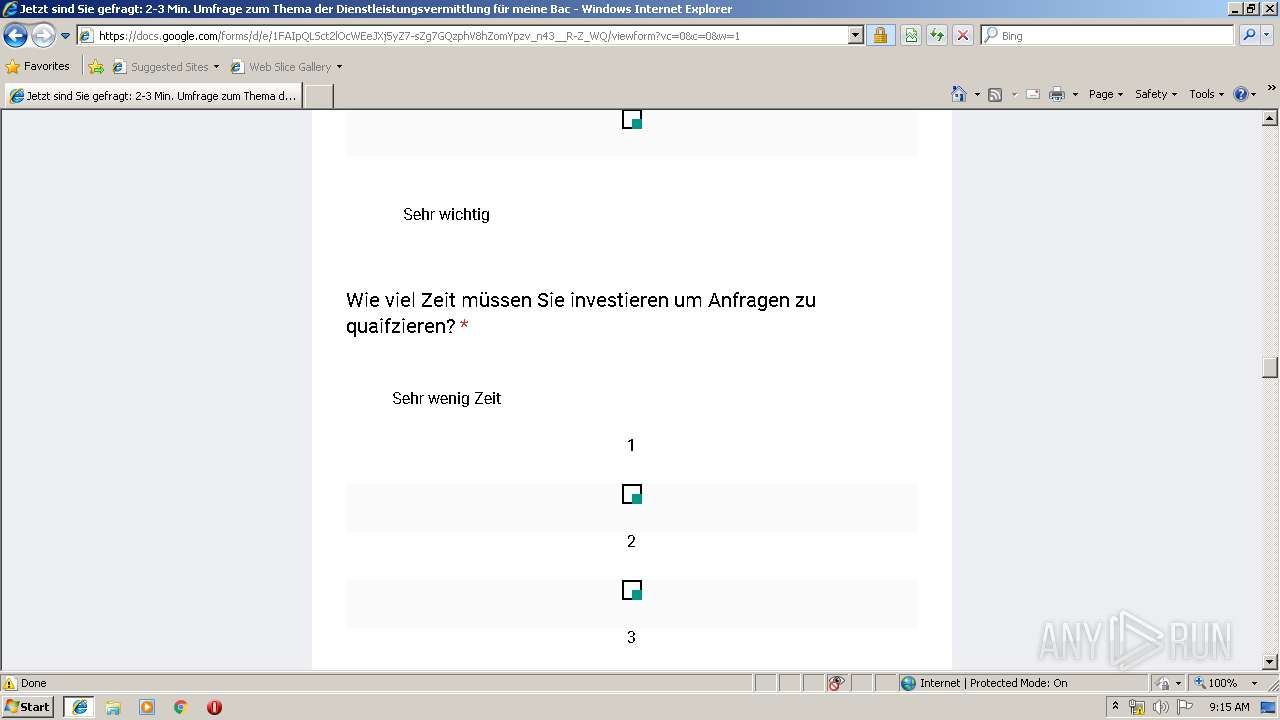Open the Suggested Sites dropdown

click(166, 67)
